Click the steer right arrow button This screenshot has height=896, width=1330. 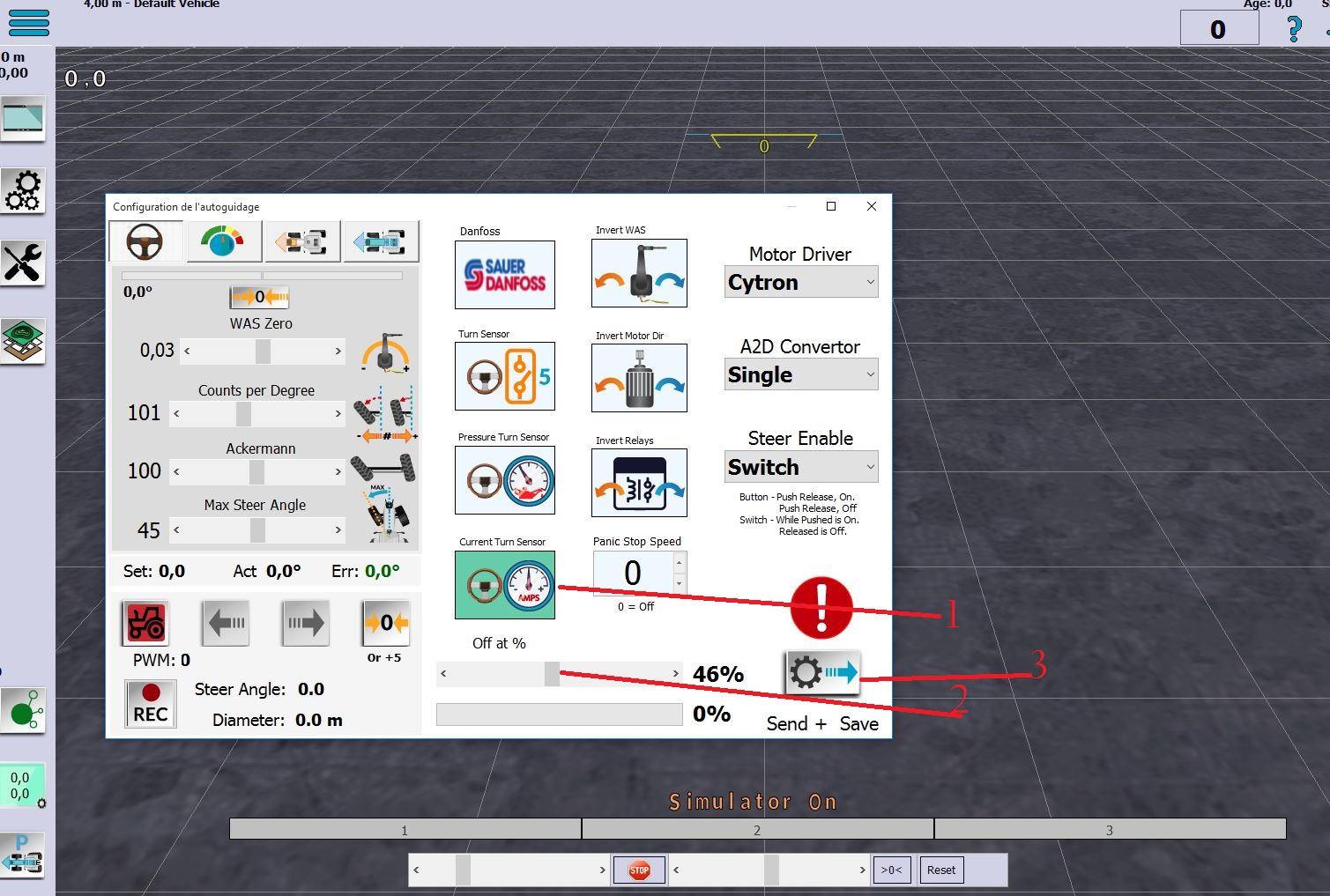click(x=305, y=623)
